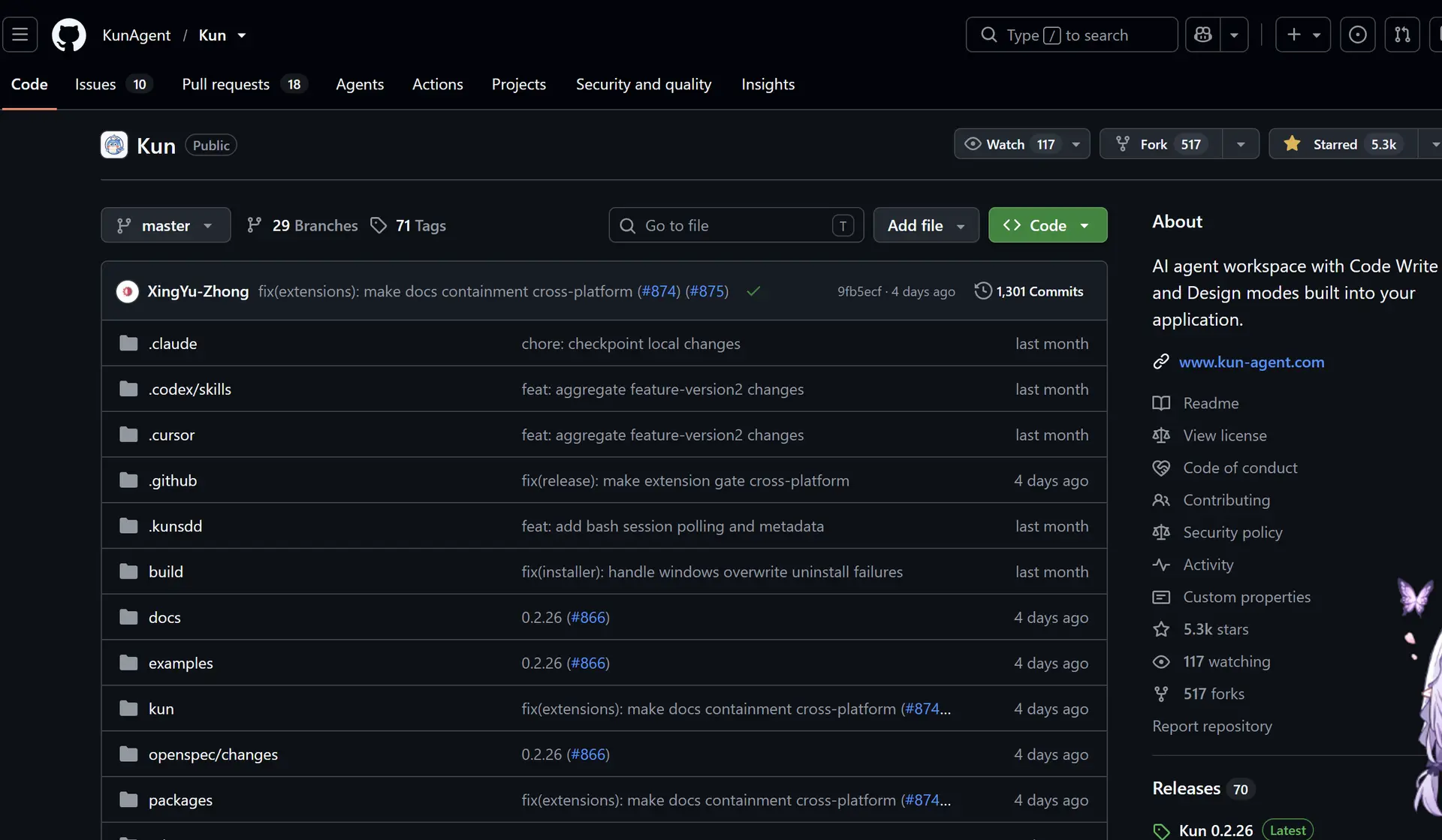Open pull request #875 link

[707, 291]
